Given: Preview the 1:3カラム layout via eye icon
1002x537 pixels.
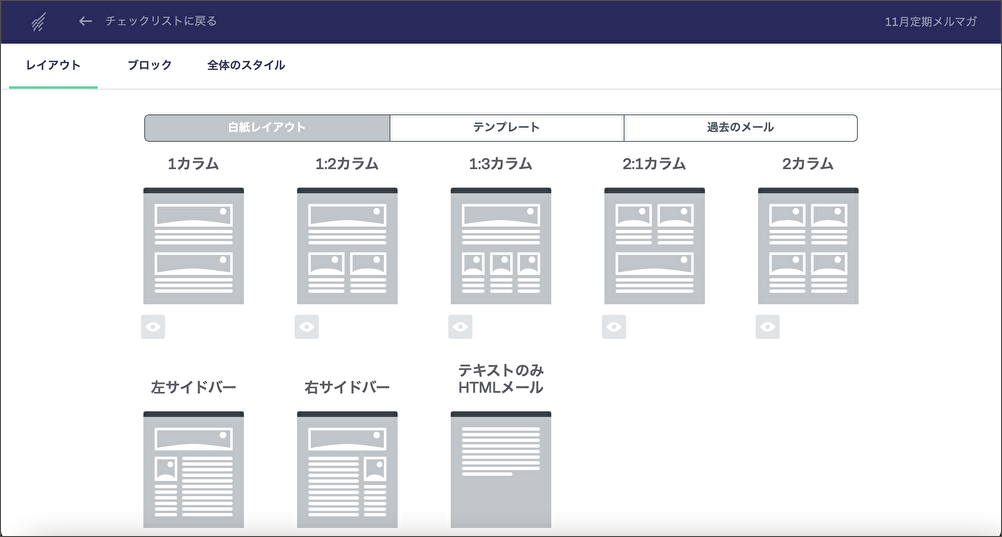Looking at the screenshot, I should [x=460, y=327].
